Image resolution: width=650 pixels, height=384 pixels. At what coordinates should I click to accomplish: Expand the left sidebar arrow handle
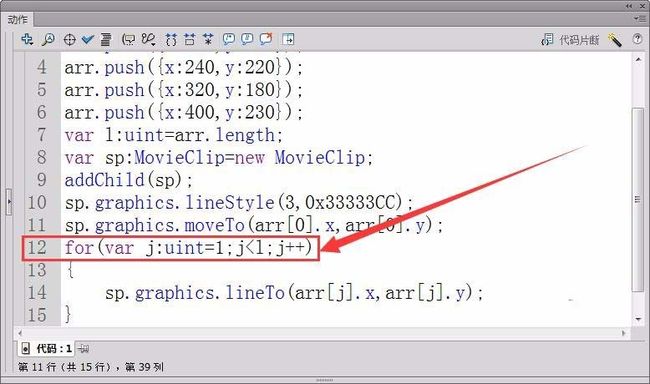coord(9,202)
